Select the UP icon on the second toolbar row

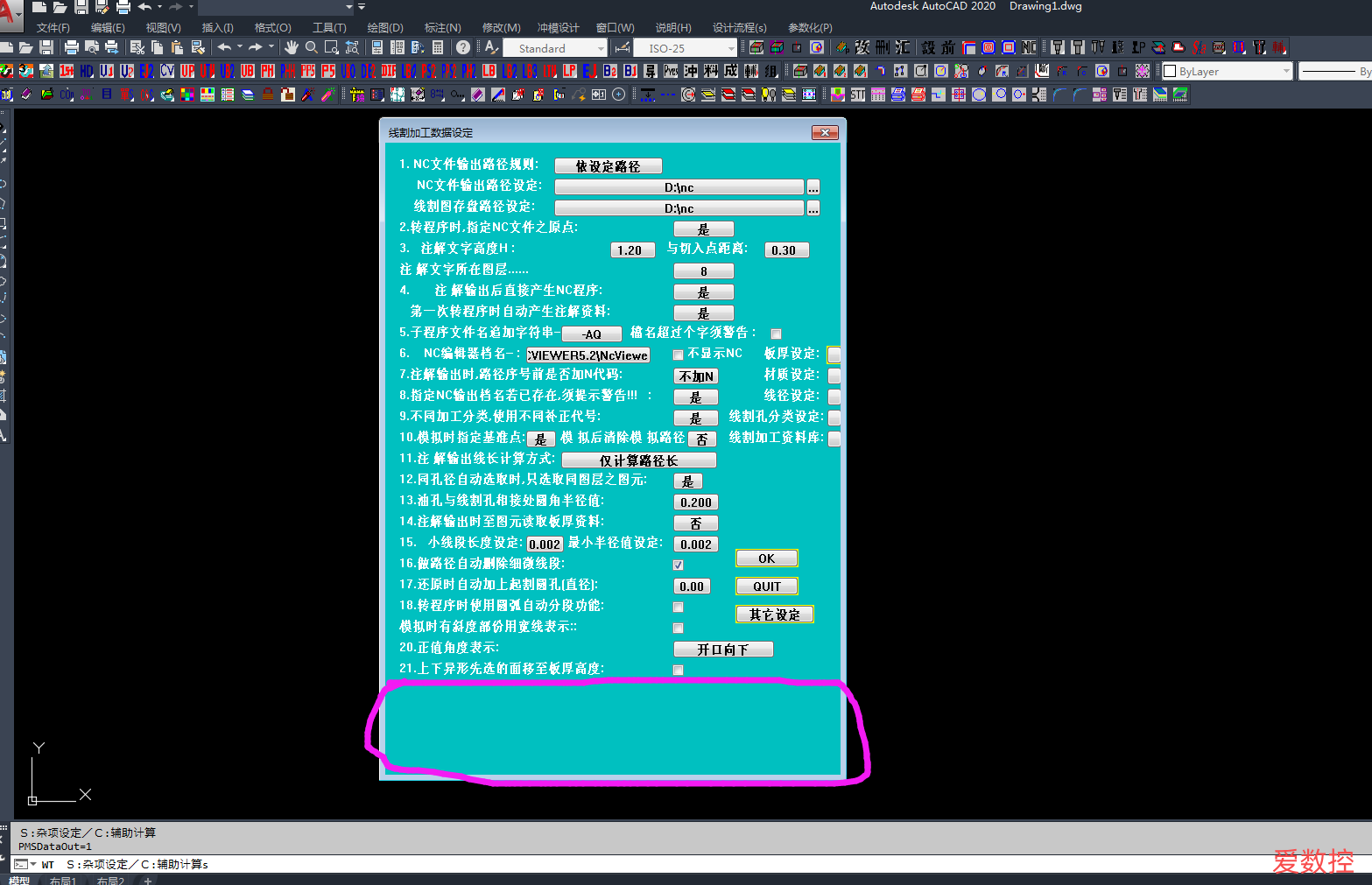pyautogui.click(x=186, y=71)
